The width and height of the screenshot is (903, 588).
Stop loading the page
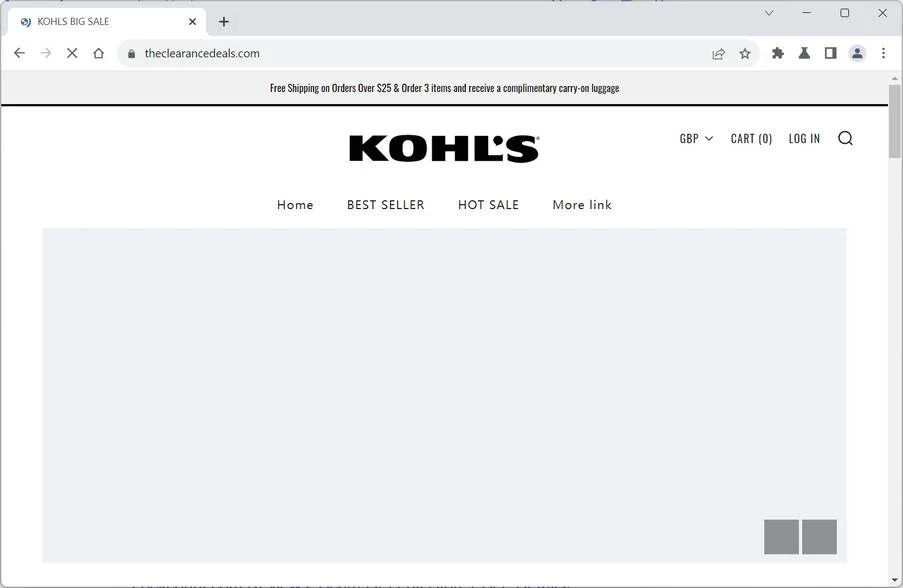pyautogui.click(x=72, y=54)
